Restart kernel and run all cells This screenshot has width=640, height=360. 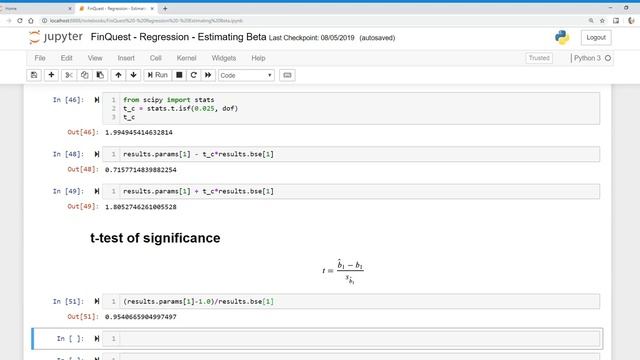(208, 75)
